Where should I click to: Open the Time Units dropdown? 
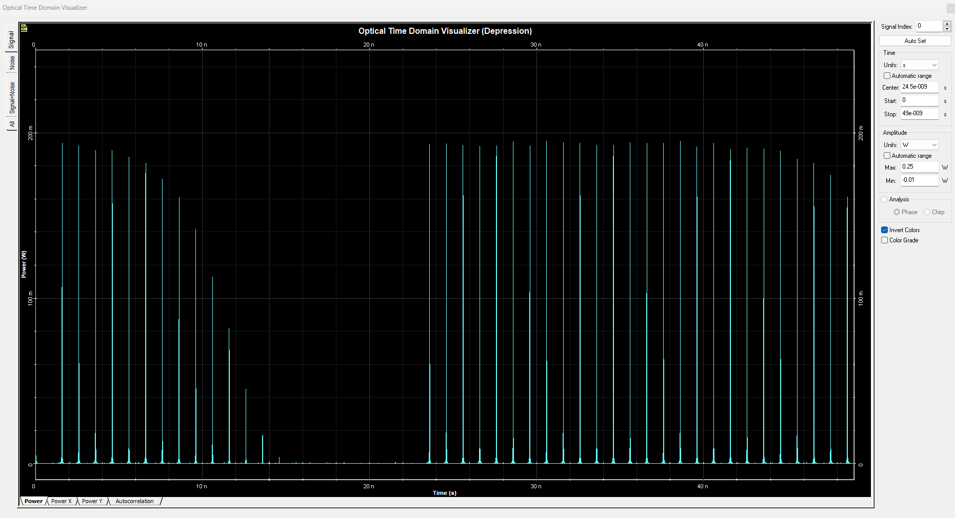pyautogui.click(x=920, y=65)
